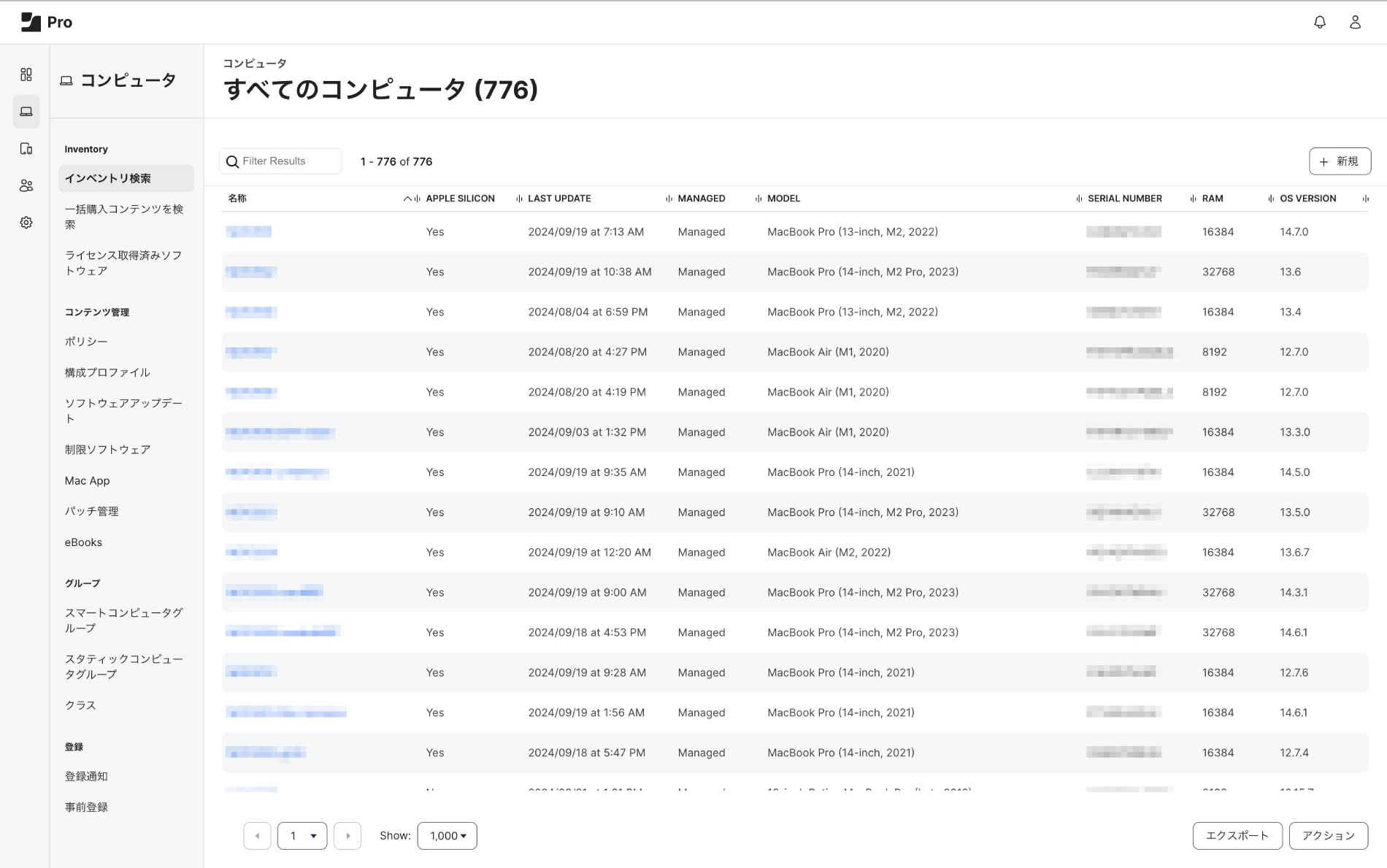
Task: Open the Devices icon in sidebar
Action: (26, 149)
